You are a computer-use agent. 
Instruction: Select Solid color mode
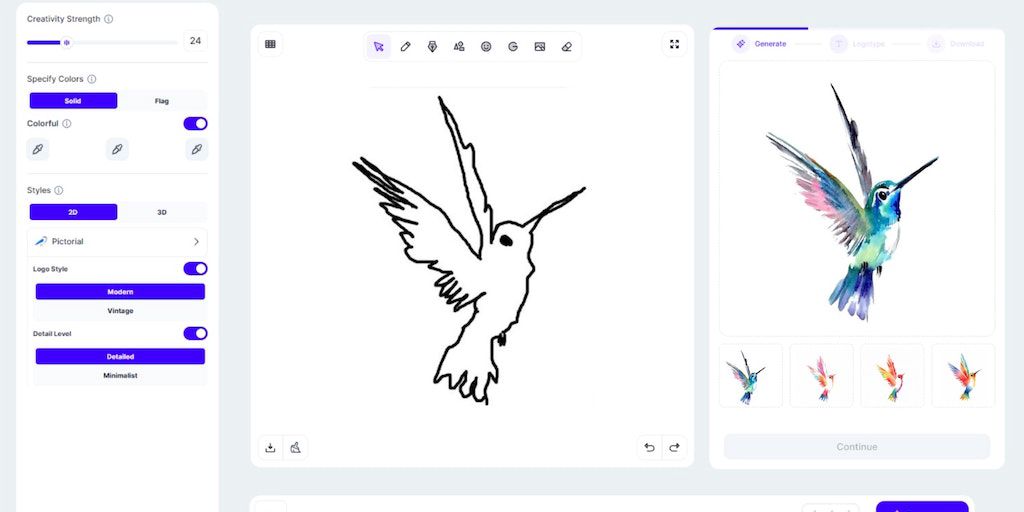coord(73,101)
